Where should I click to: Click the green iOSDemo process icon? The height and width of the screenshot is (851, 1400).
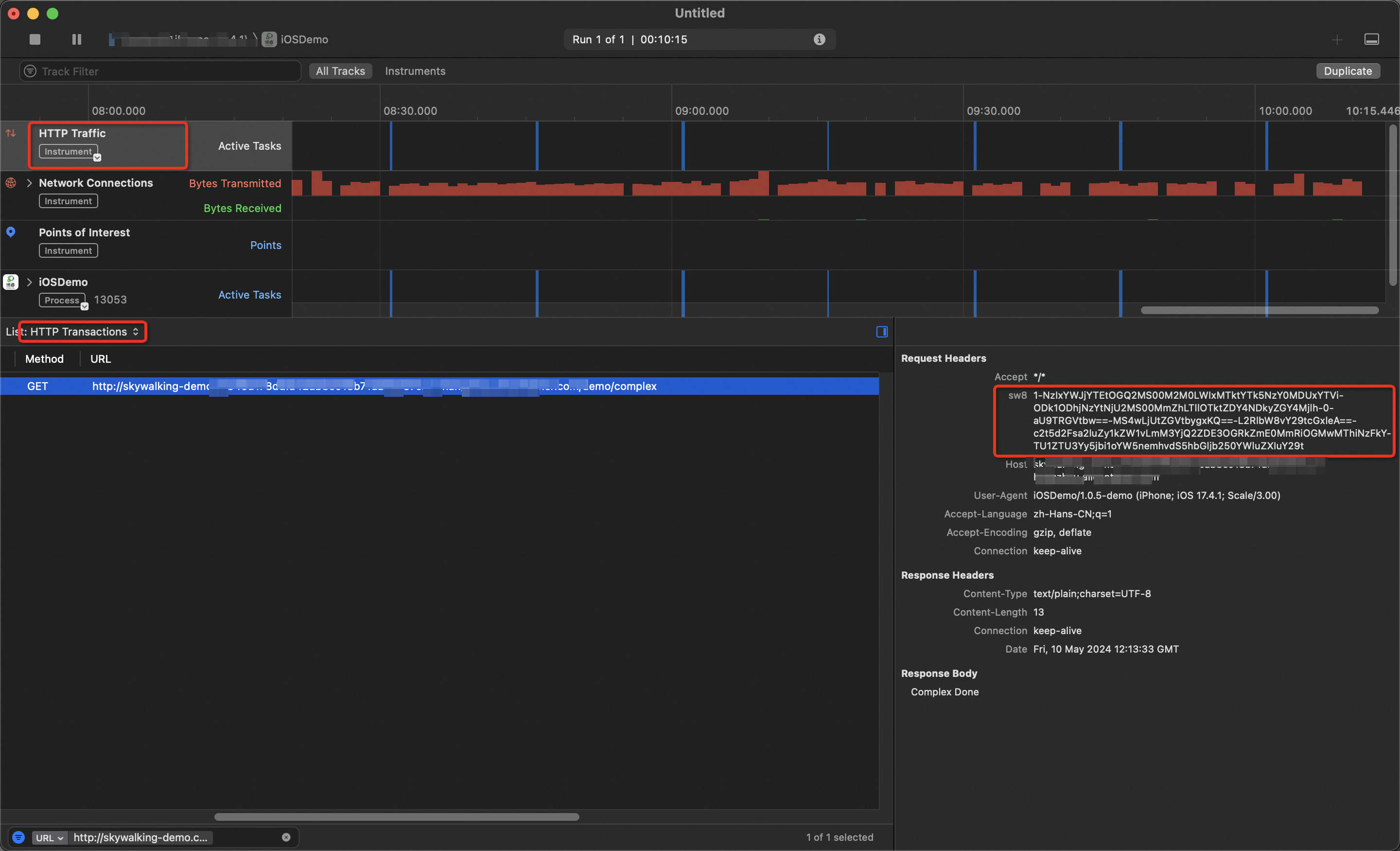pos(11,282)
